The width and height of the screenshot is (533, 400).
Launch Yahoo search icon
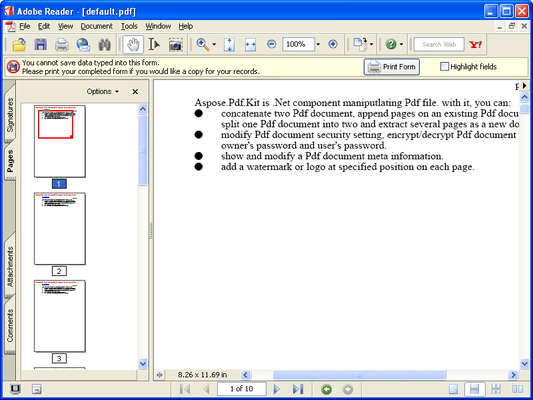pyautogui.click(x=475, y=44)
